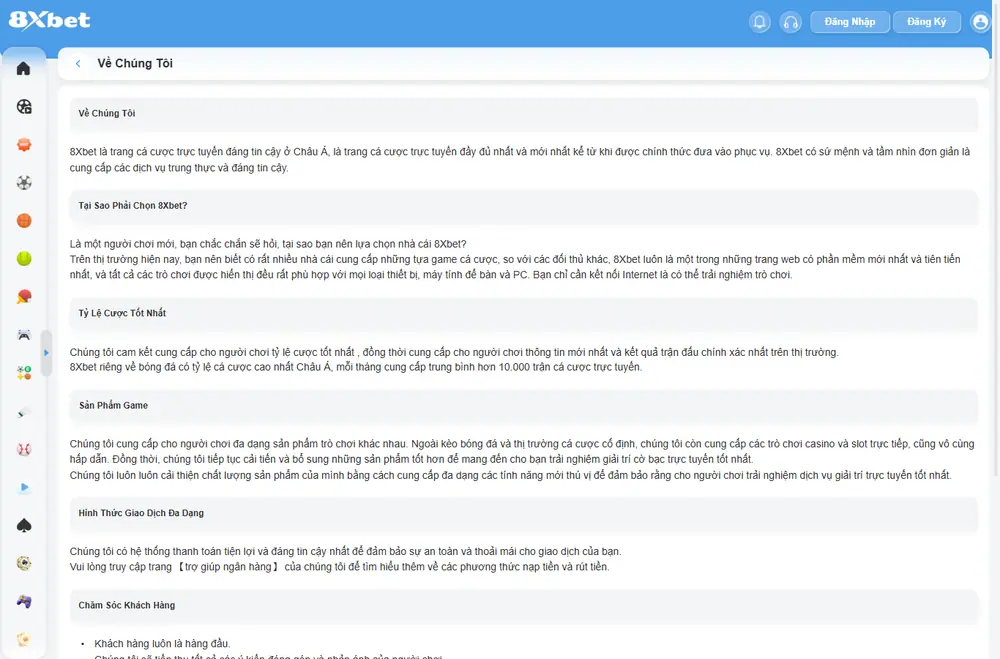Click the Đăng Nhập login button
Image resolution: width=1000 pixels, height=659 pixels.
click(849, 22)
